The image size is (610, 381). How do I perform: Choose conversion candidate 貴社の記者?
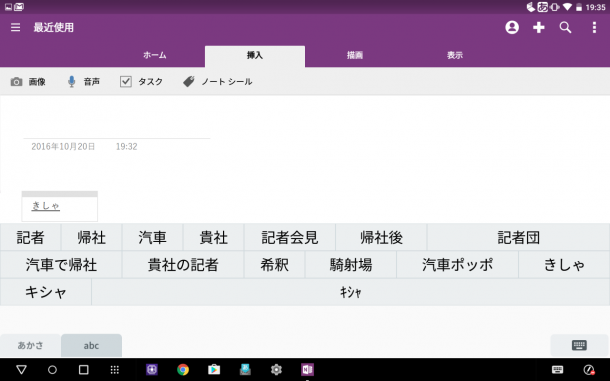click(x=183, y=265)
